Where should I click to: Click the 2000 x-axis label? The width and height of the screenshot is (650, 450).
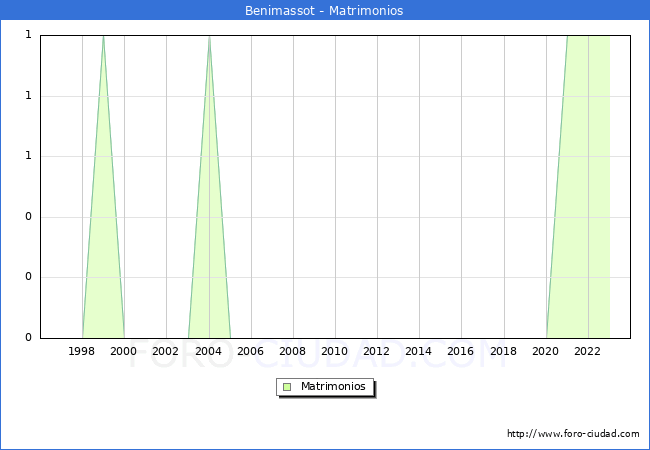click(x=124, y=351)
